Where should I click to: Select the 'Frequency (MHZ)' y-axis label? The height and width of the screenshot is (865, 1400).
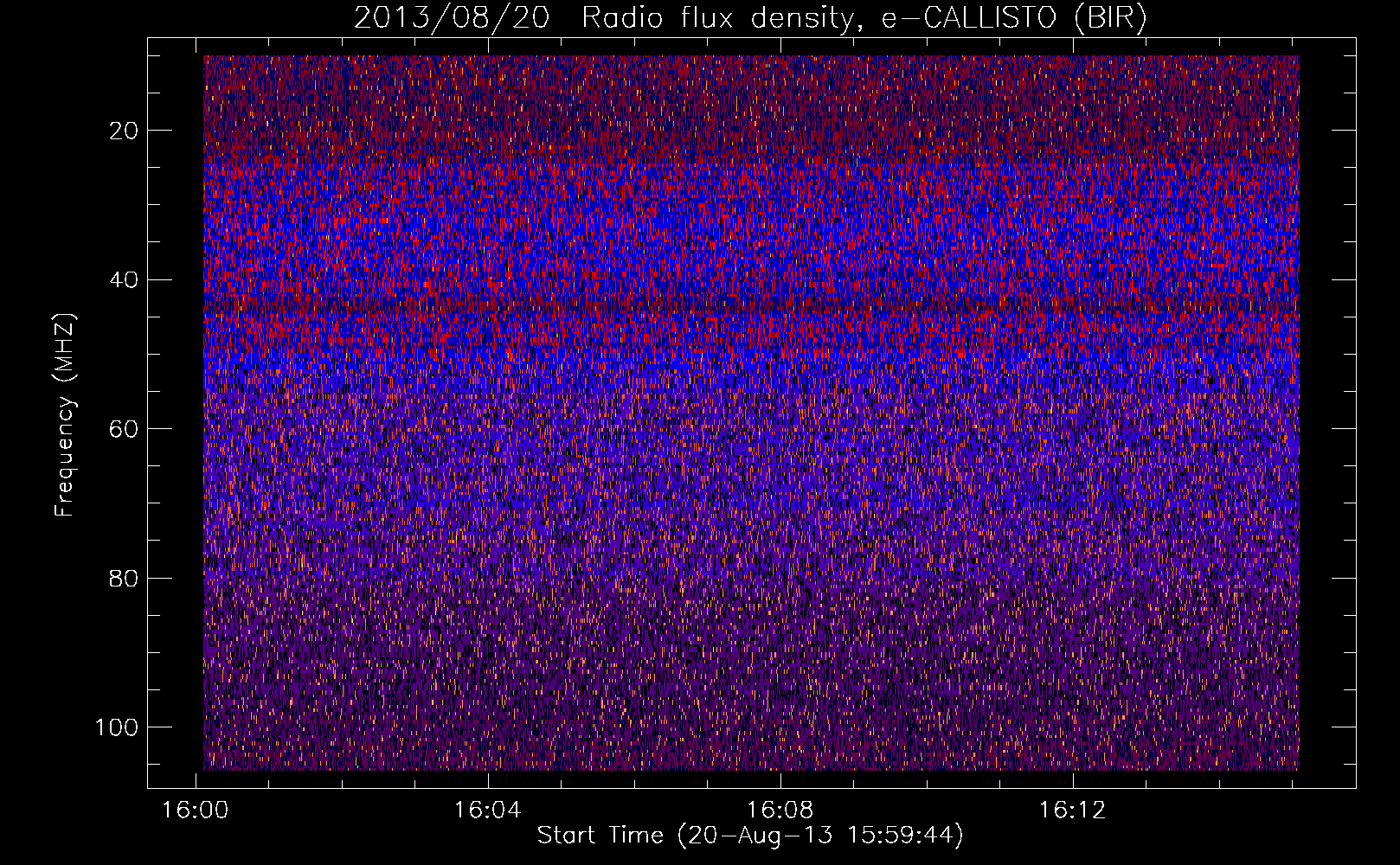pos(65,414)
